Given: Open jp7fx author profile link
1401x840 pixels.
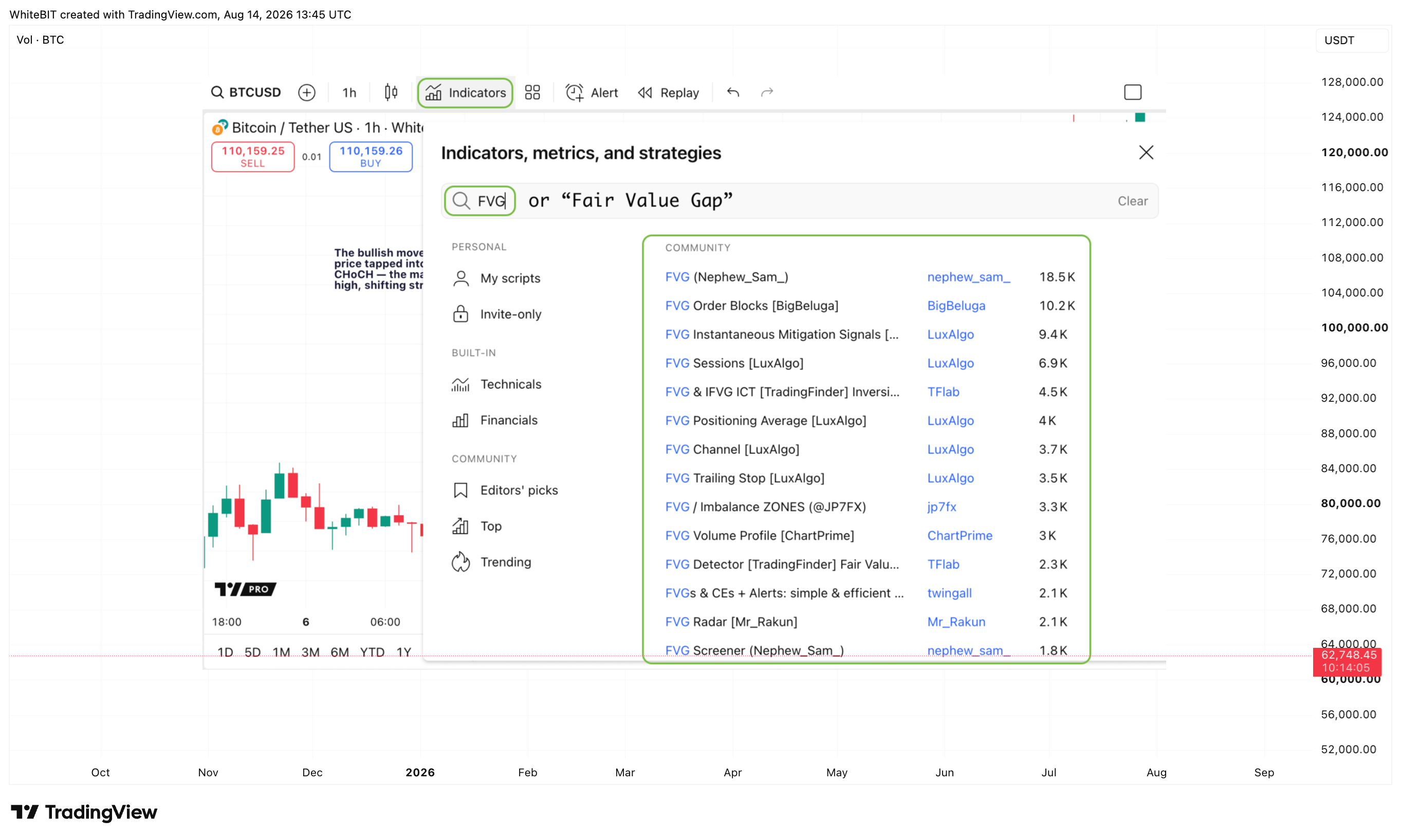Looking at the screenshot, I should pyautogui.click(x=942, y=507).
